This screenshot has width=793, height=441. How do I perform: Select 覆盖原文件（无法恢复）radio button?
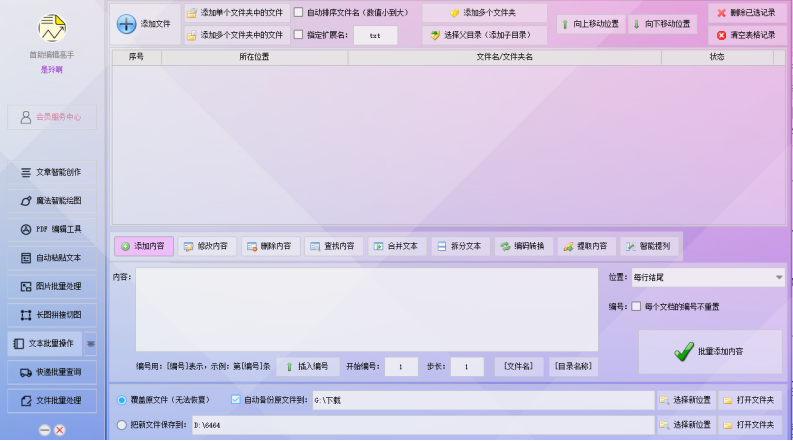(121, 400)
